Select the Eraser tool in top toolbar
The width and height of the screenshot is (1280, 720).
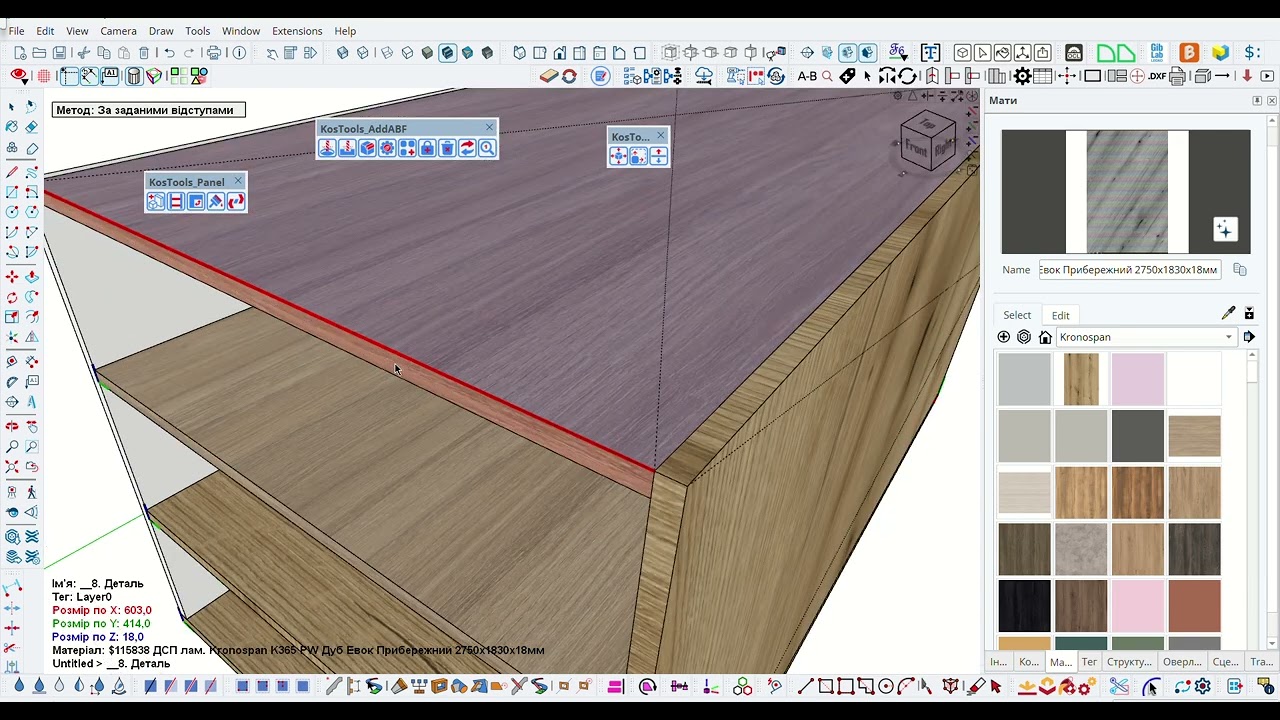[549, 76]
